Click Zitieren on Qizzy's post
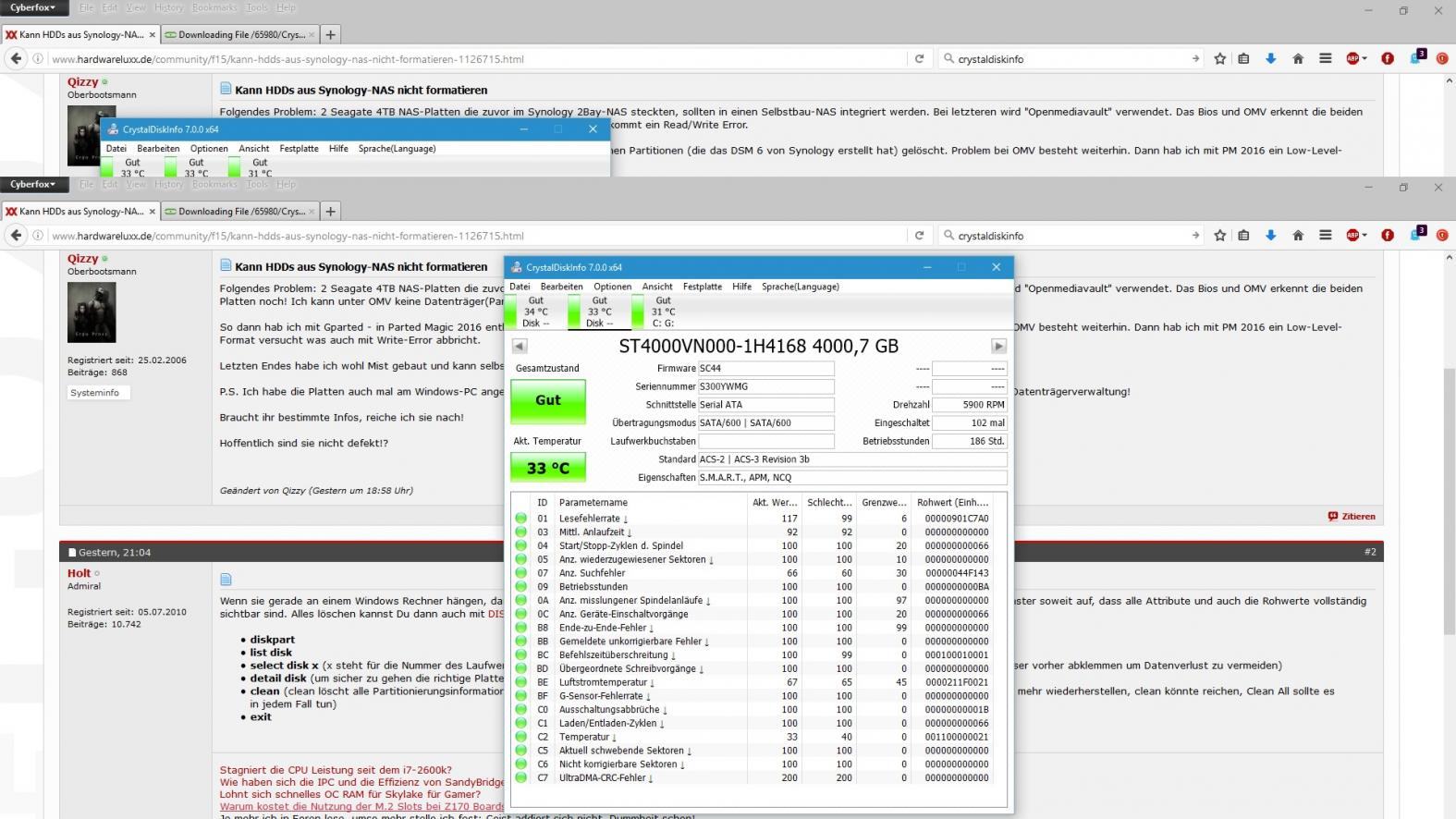The image size is (1456, 819). (x=1352, y=516)
